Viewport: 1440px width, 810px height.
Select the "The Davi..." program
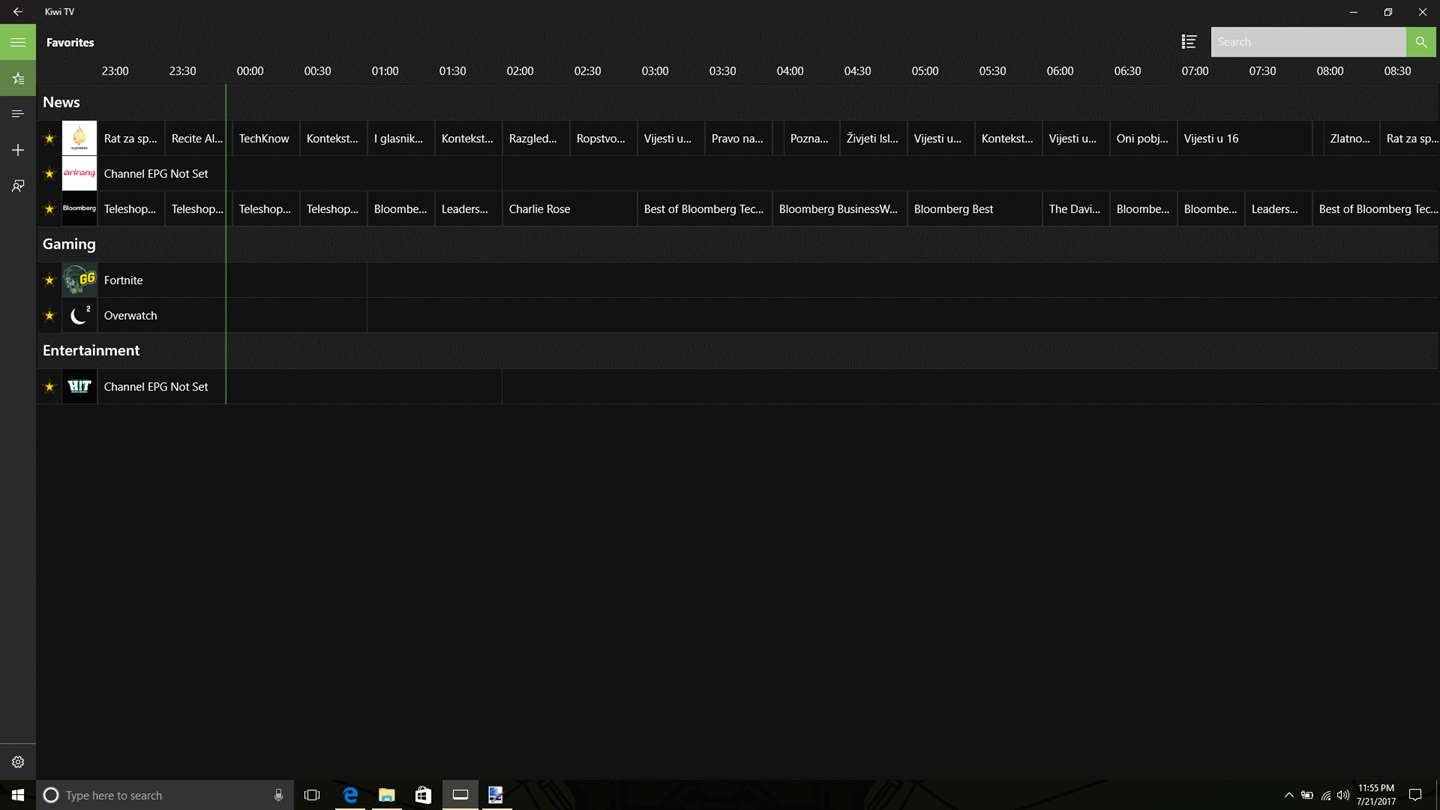1076,209
